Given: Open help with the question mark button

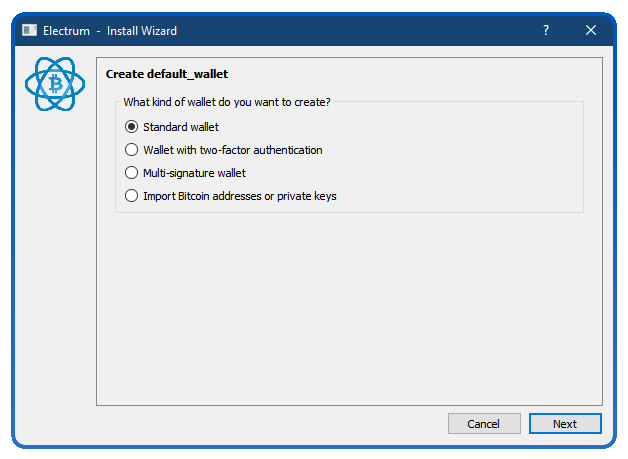Looking at the screenshot, I should [x=545, y=30].
